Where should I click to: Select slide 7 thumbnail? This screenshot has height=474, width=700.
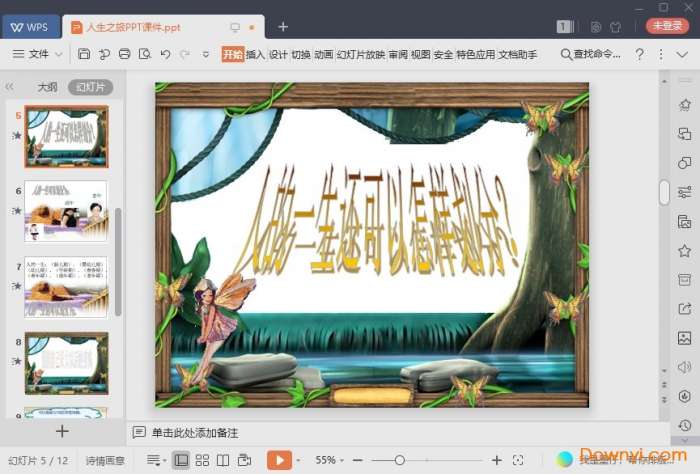pos(66,287)
